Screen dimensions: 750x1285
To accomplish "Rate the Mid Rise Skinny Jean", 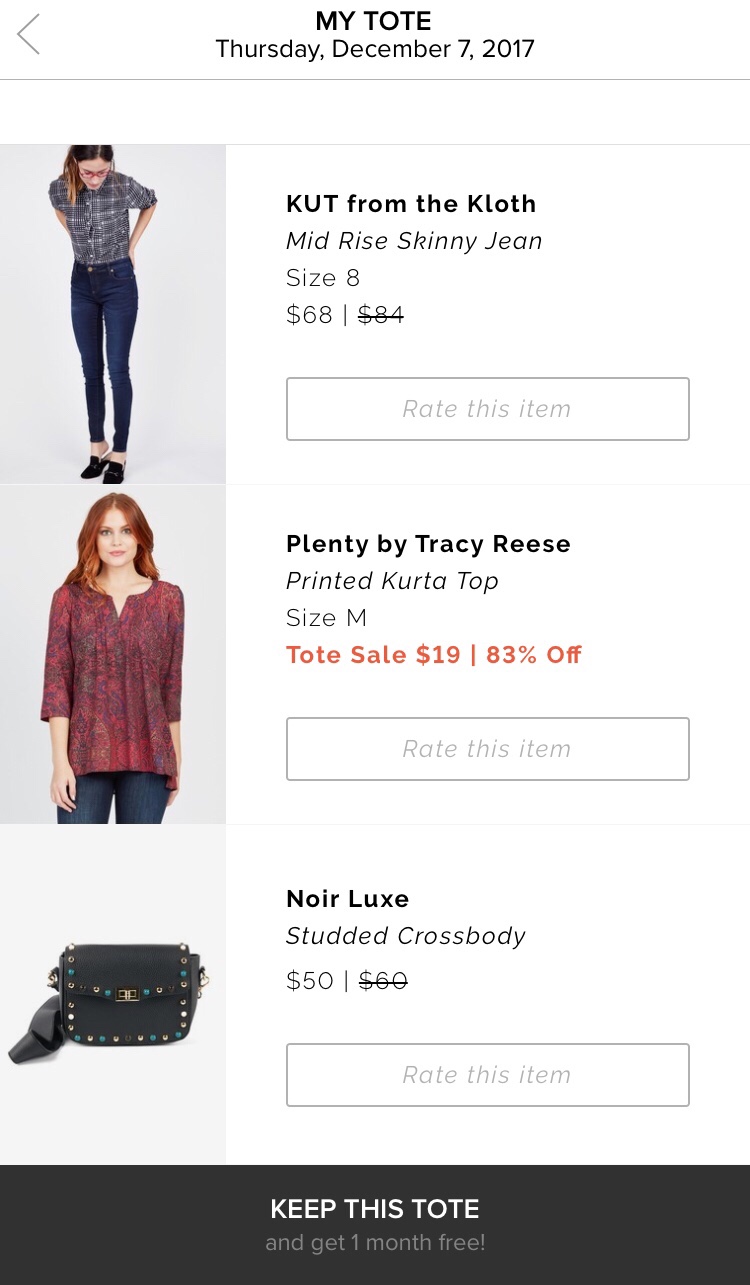I will 488,409.
